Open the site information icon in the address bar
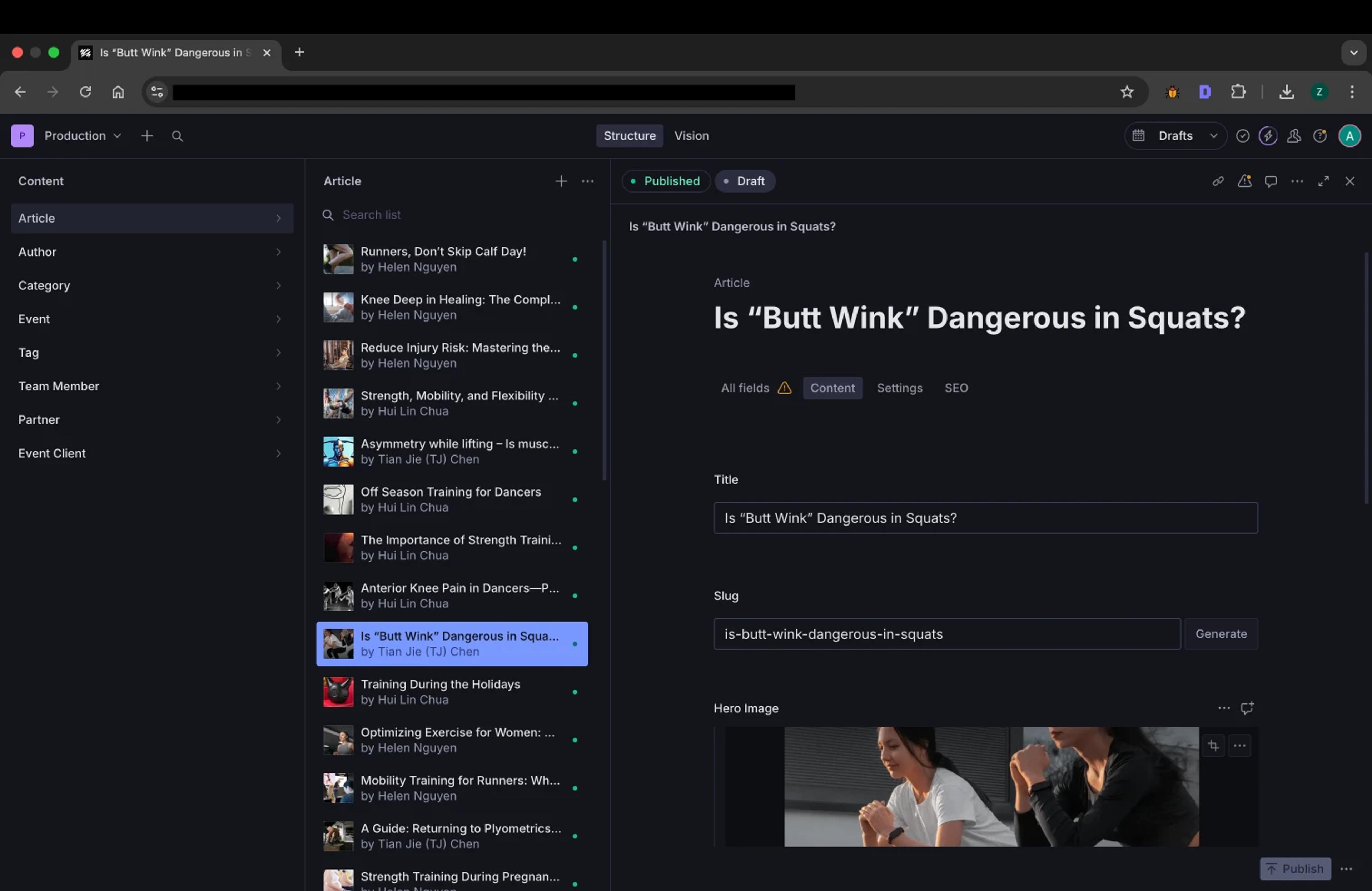This screenshot has width=1372, height=891. (x=157, y=92)
